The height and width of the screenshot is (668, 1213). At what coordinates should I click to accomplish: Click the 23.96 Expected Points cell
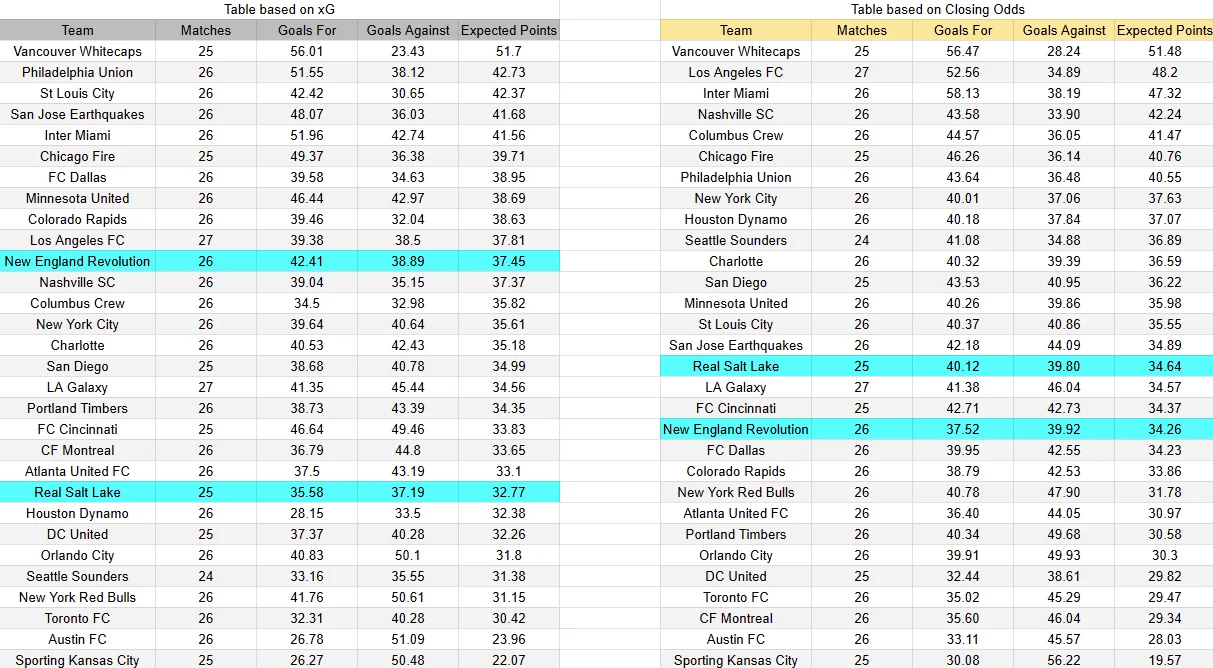click(x=508, y=639)
